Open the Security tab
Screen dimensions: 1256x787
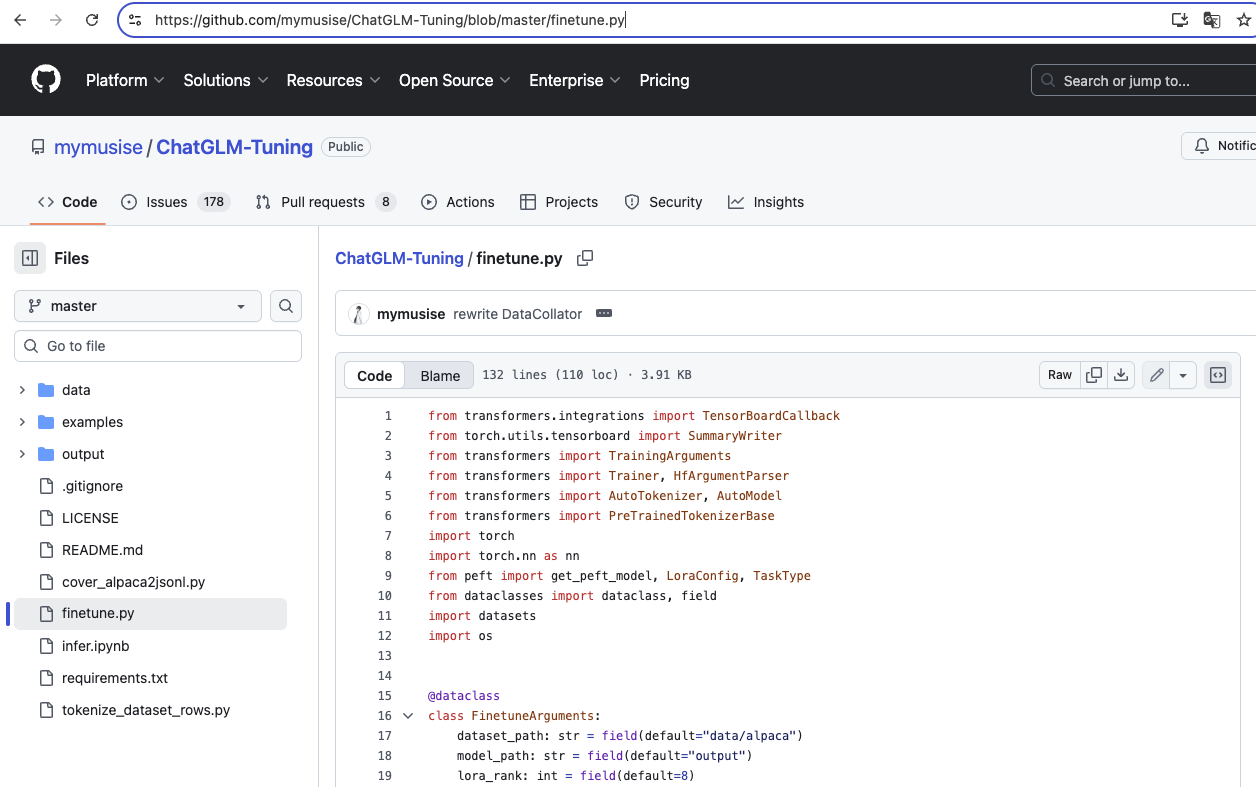(663, 202)
